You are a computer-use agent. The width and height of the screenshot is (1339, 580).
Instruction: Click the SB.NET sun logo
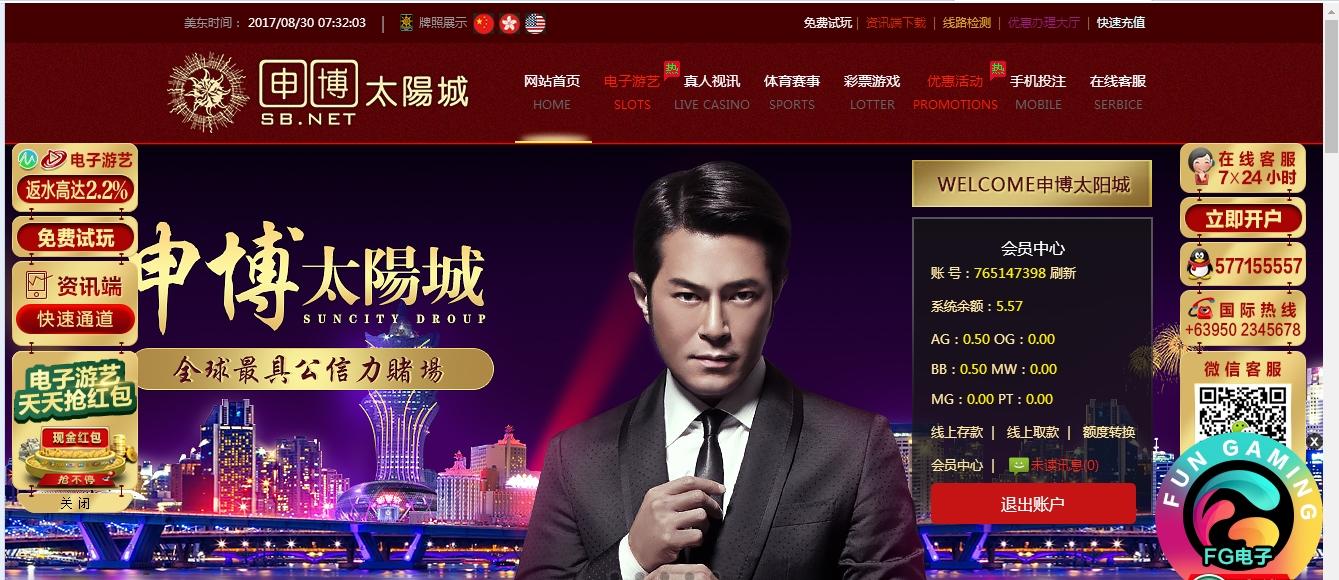coord(208,92)
